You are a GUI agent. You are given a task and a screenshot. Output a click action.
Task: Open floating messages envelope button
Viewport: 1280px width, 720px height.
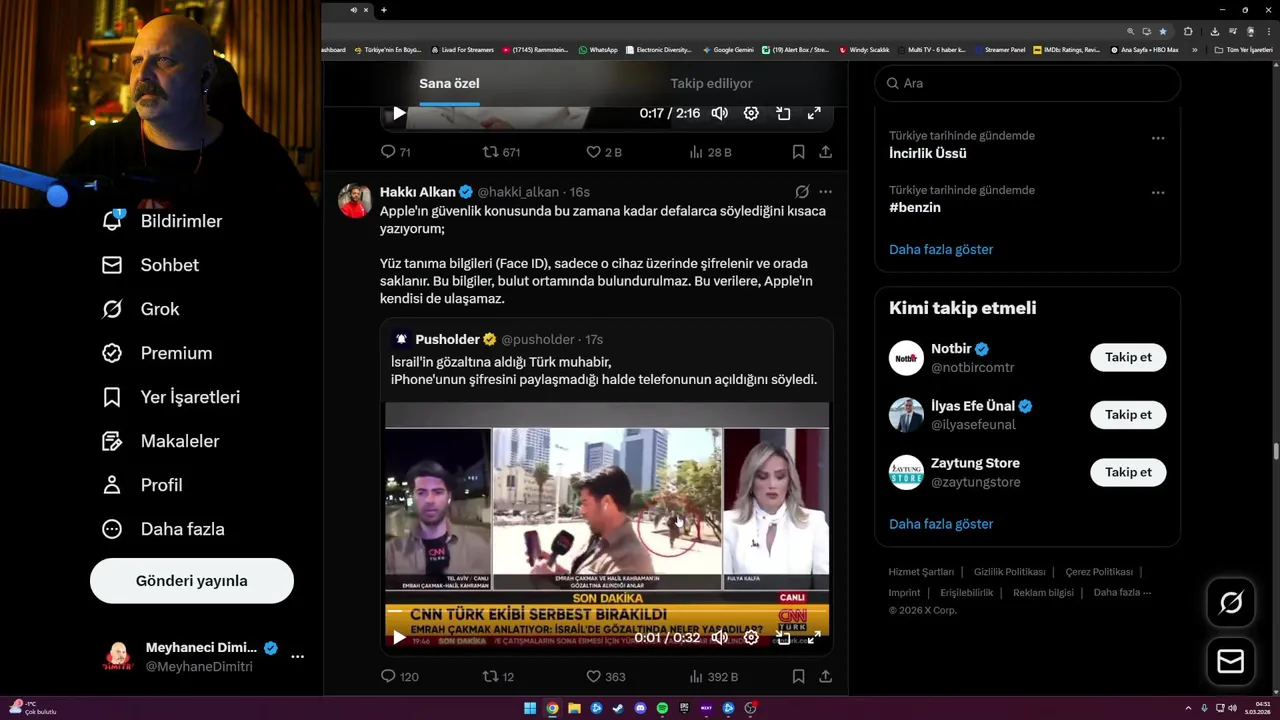coord(1231,662)
